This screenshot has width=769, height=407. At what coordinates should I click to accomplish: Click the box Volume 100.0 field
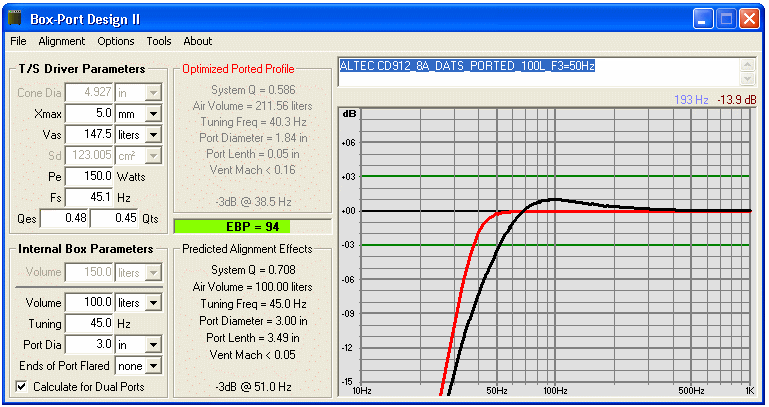click(89, 303)
